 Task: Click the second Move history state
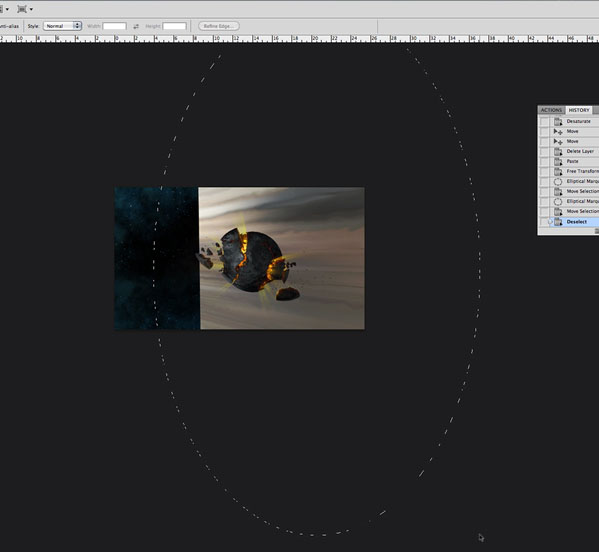[574, 141]
